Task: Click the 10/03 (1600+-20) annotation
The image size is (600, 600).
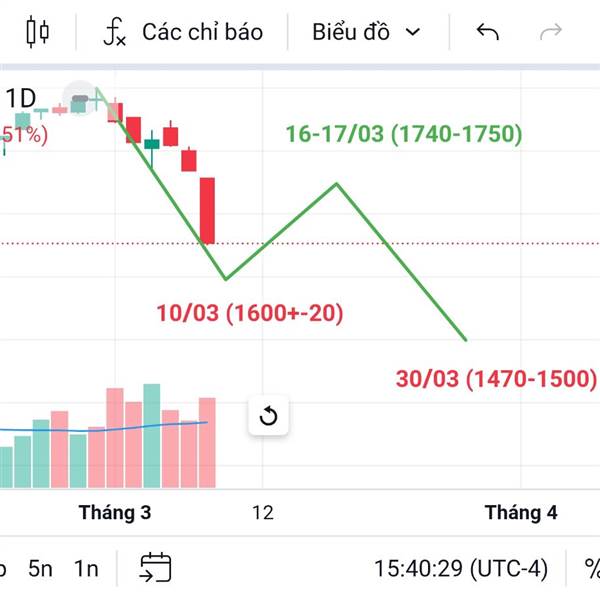Action: point(250,313)
